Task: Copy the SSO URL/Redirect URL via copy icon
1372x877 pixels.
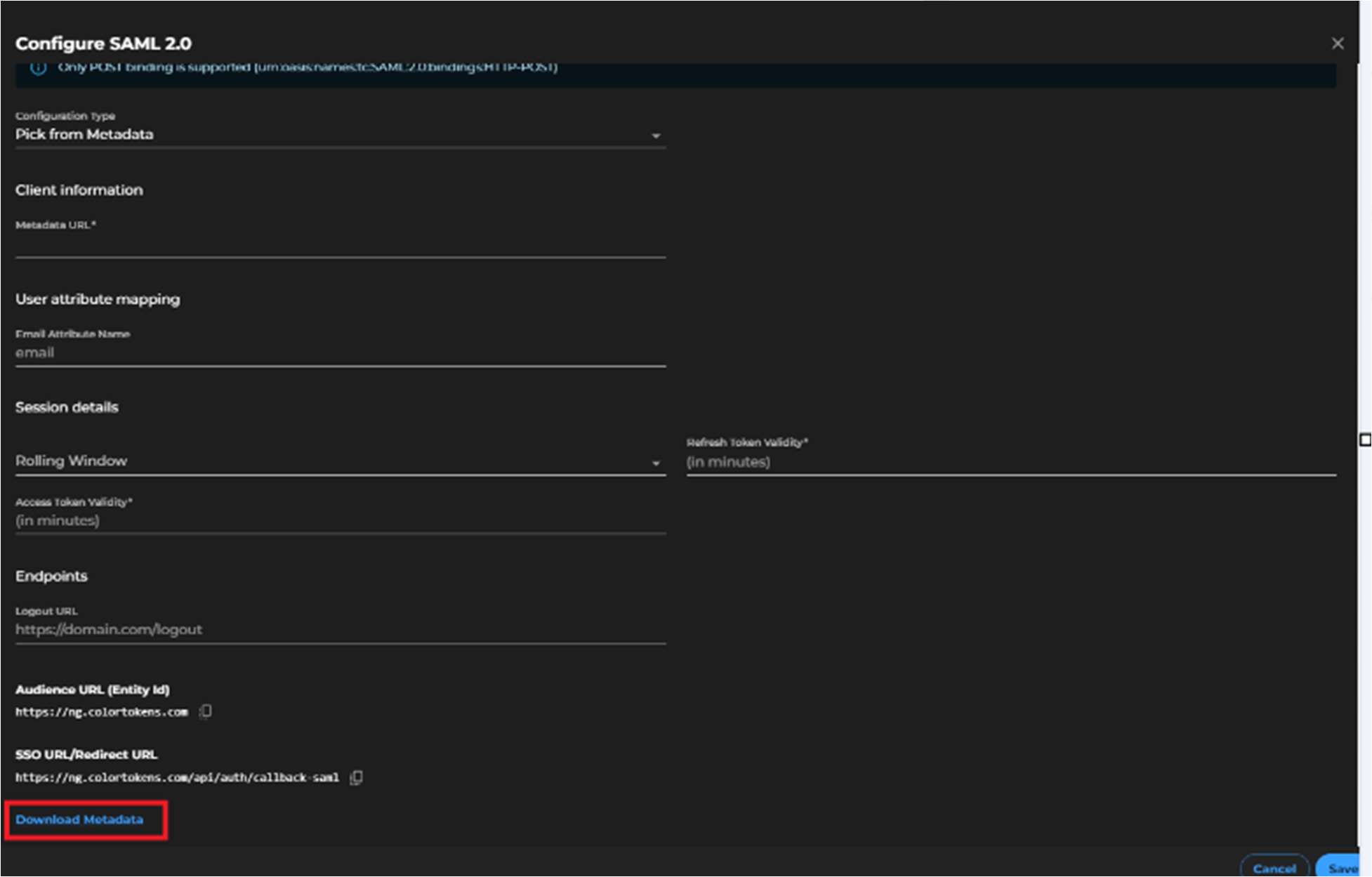Action: tap(356, 777)
